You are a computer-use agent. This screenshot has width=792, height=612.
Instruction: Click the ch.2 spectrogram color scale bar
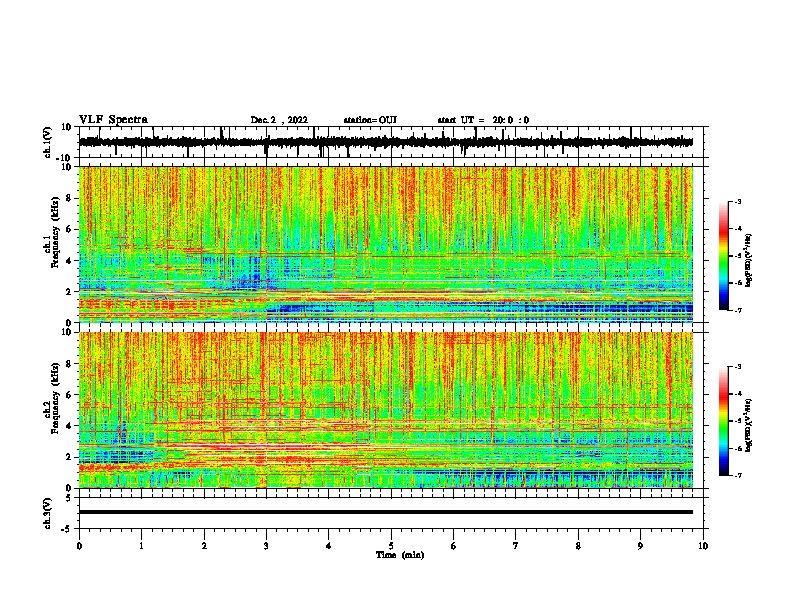click(724, 421)
